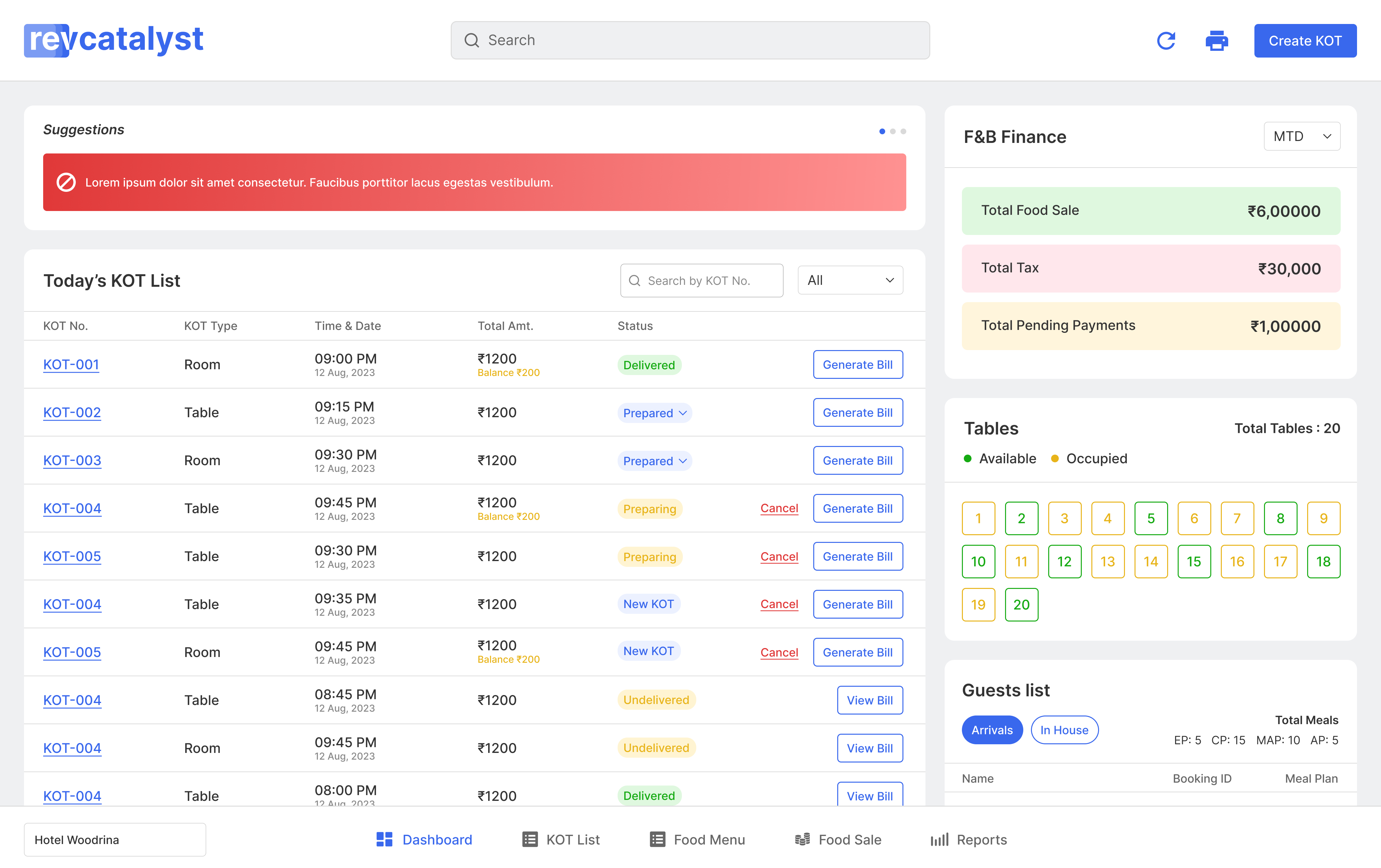View Bill for the 08:45 PM Undelivered KOT
This screenshot has height=868, width=1381.
coord(870,700)
